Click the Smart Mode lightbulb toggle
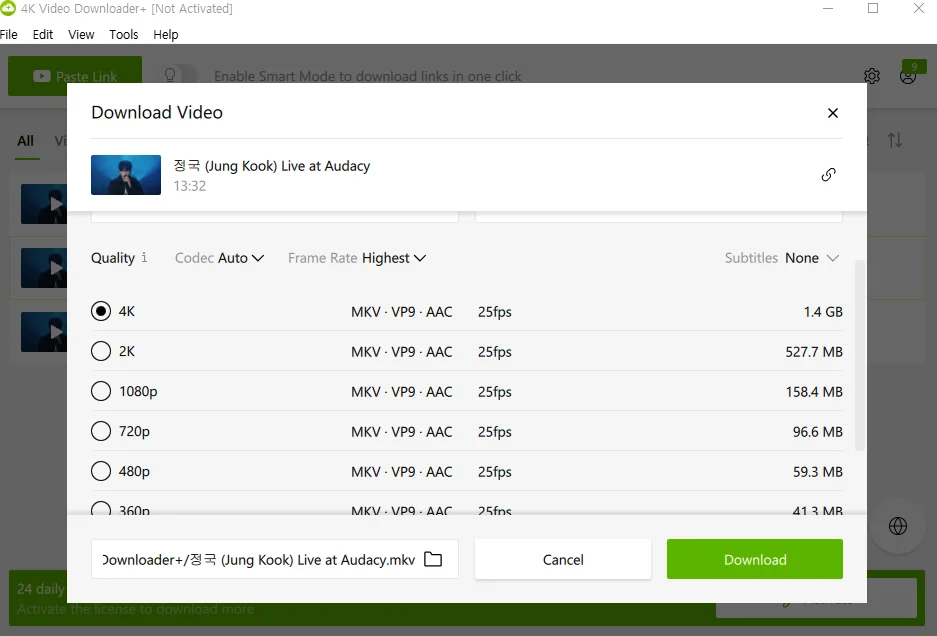Image resolution: width=937 pixels, height=636 pixels. (177, 75)
